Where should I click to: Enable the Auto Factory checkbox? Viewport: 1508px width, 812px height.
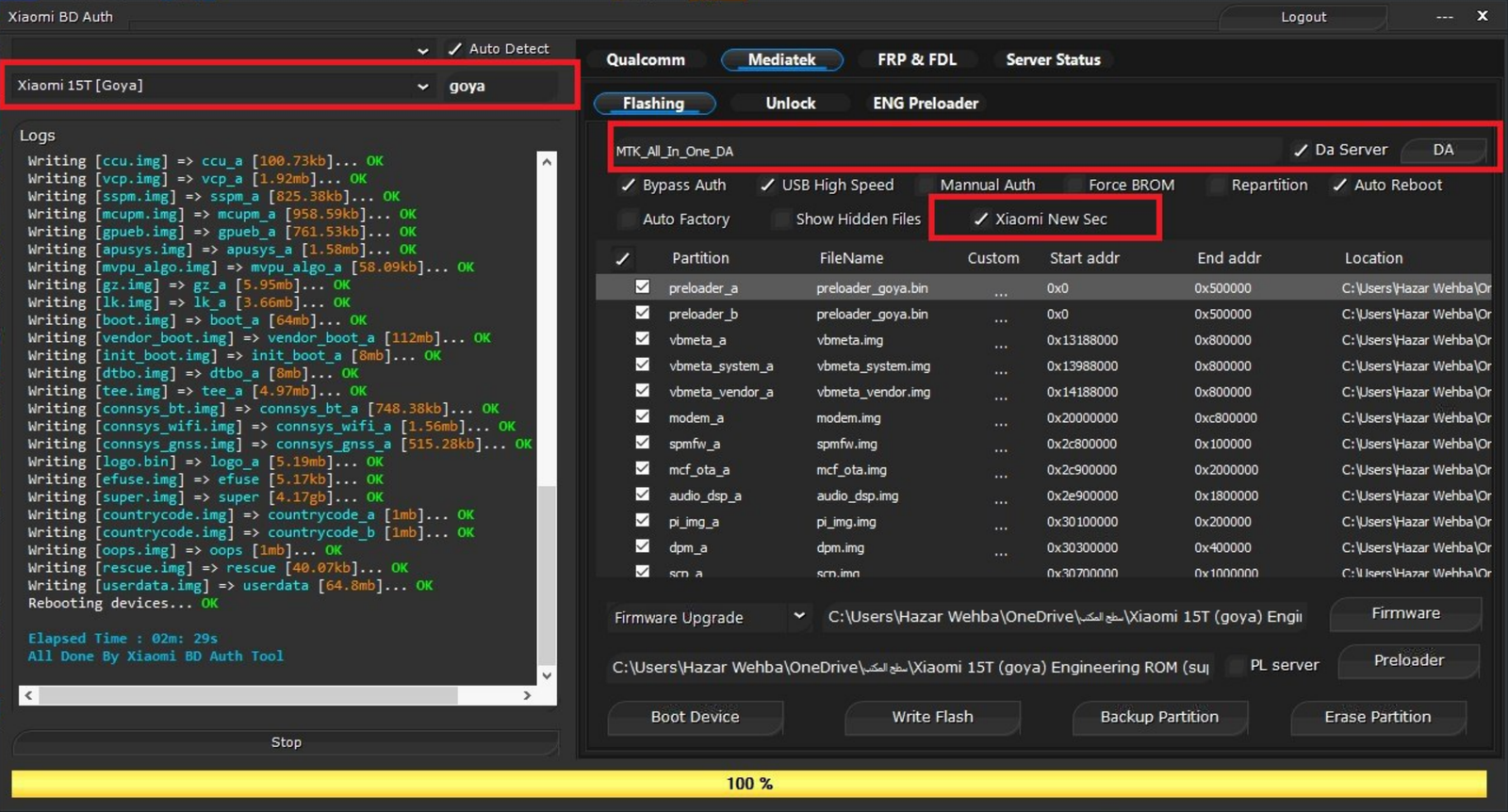[628, 219]
